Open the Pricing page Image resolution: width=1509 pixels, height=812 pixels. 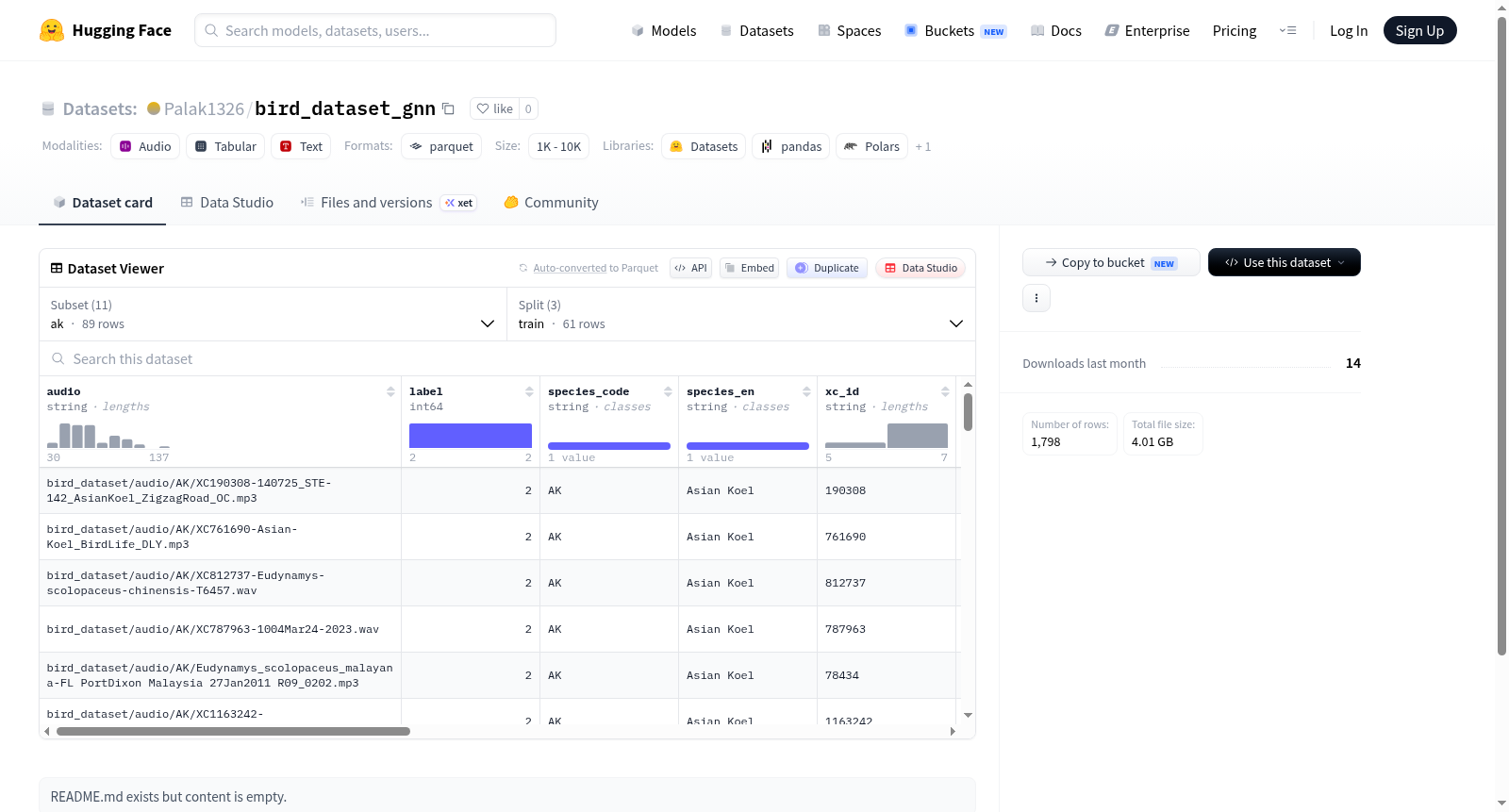tap(1235, 30)
